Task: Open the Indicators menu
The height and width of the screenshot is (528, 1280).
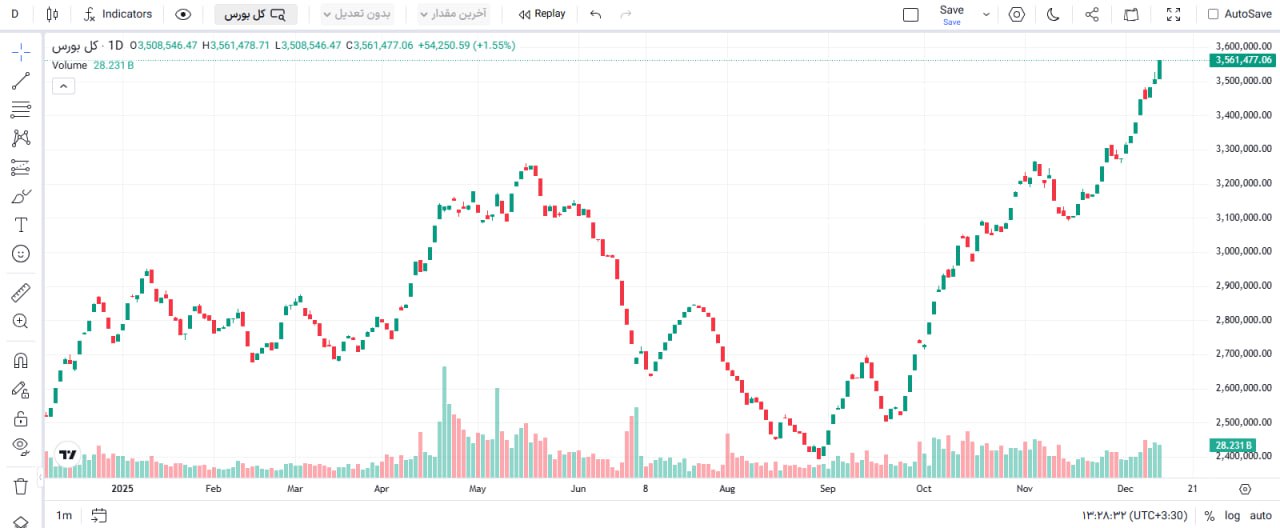Action: point(118,14)
